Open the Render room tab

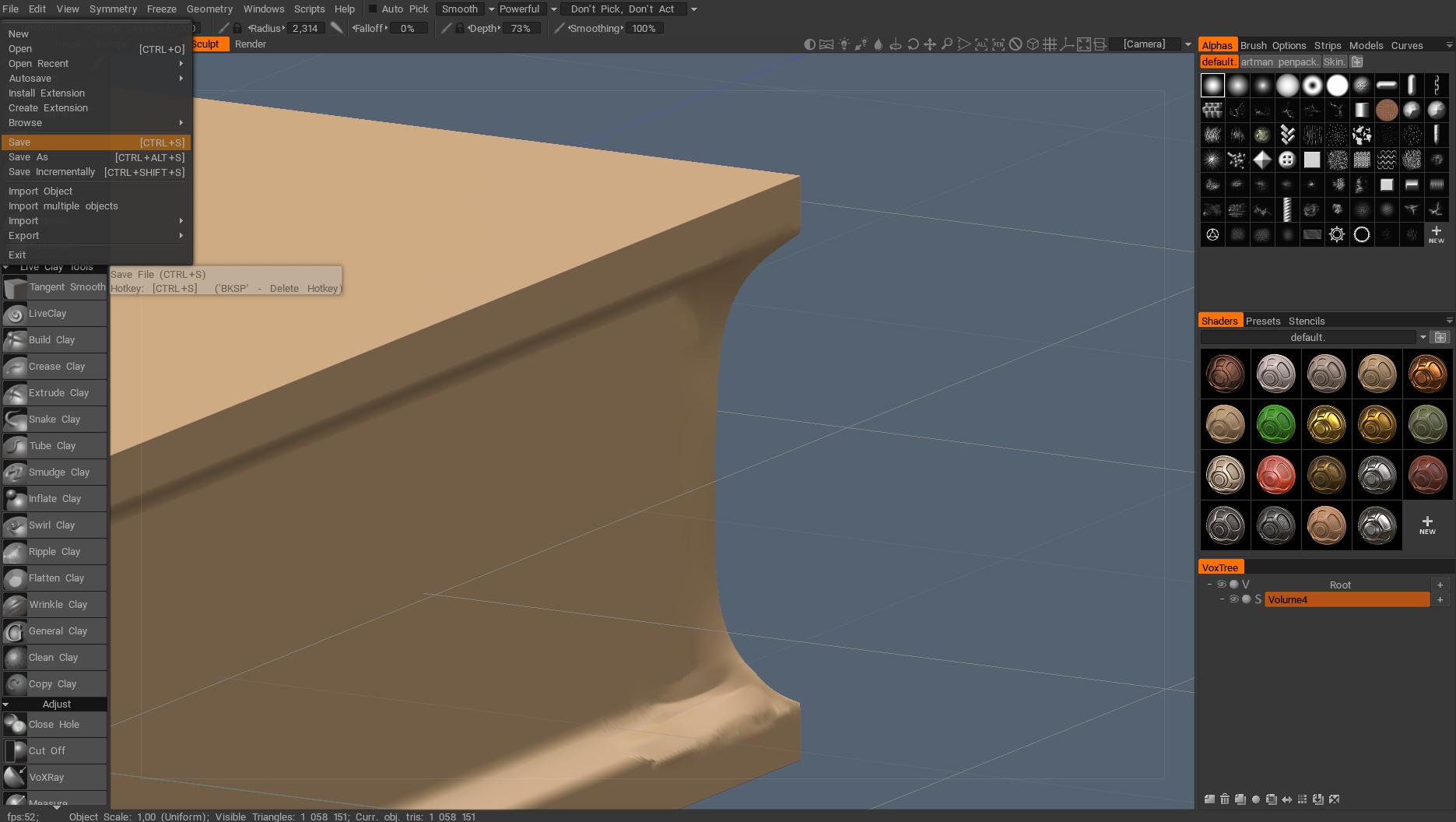(x=251, y=44)
